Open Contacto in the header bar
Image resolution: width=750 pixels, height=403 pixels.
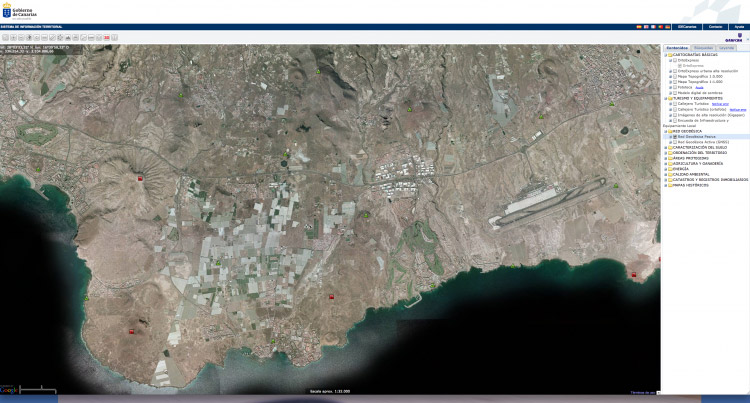(715, 27)
